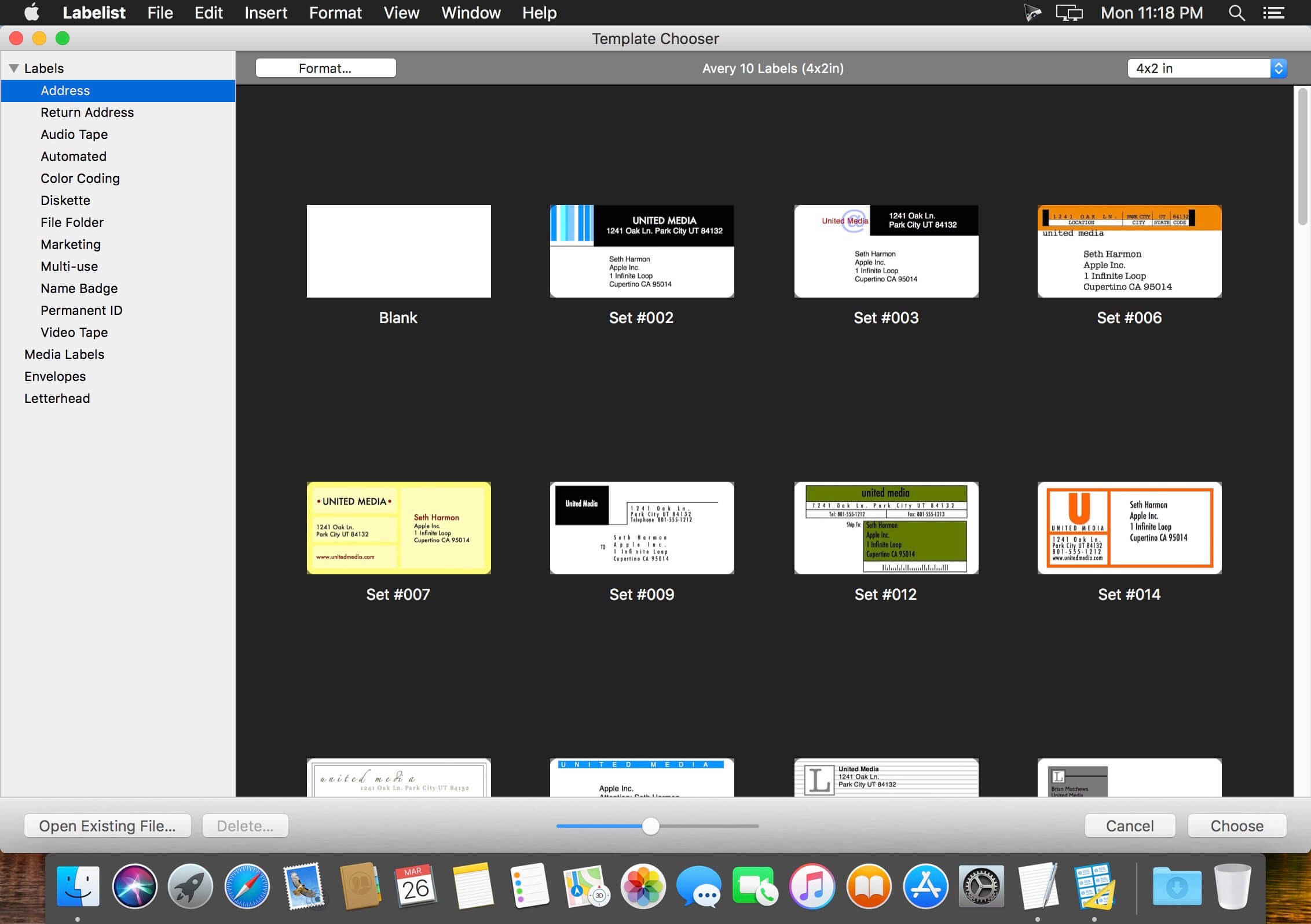Open iBooks app in the dock
1311x924 pixels.
point(869,886)
